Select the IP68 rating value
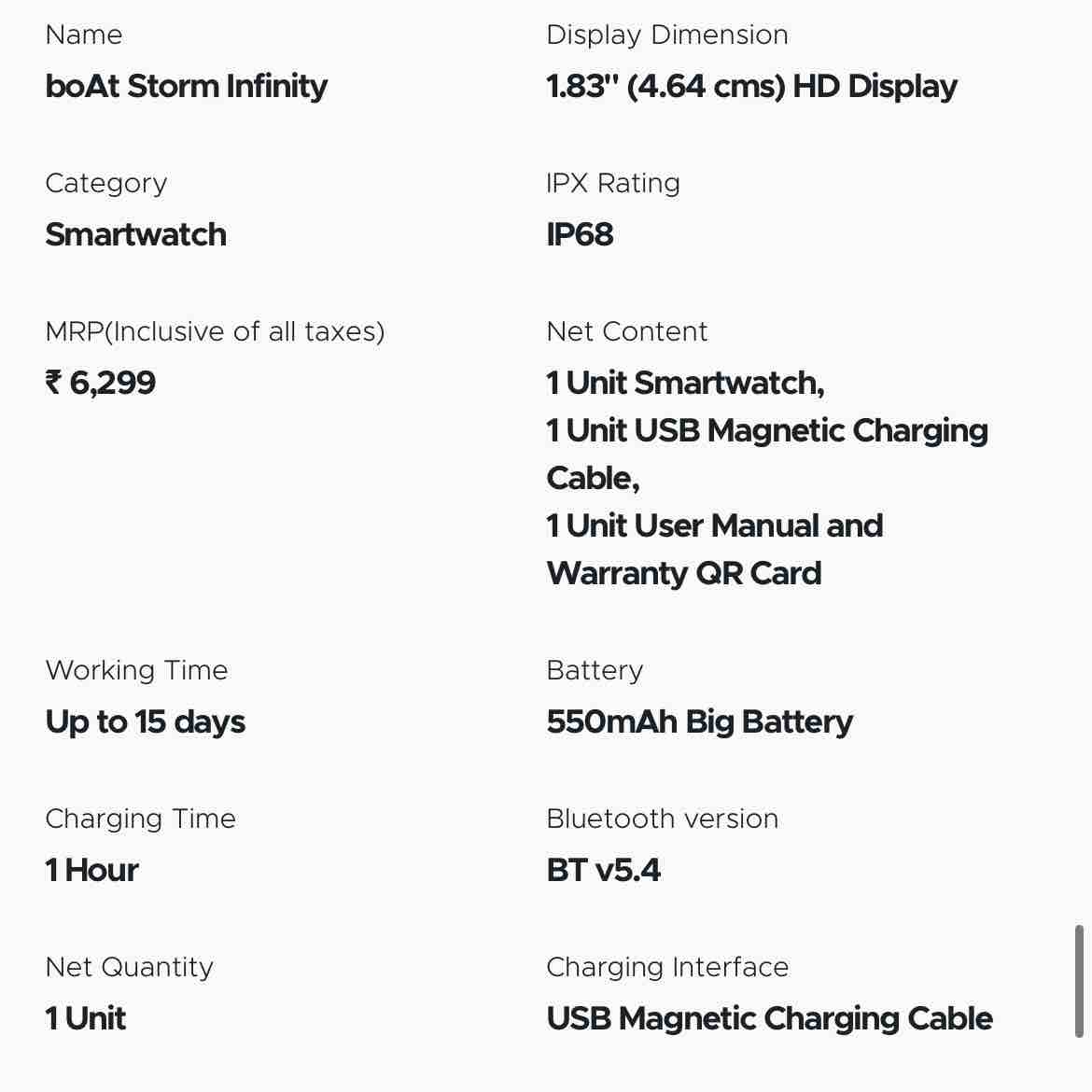The height and width of the screenshot is (1092, 1092). [580, 234]
